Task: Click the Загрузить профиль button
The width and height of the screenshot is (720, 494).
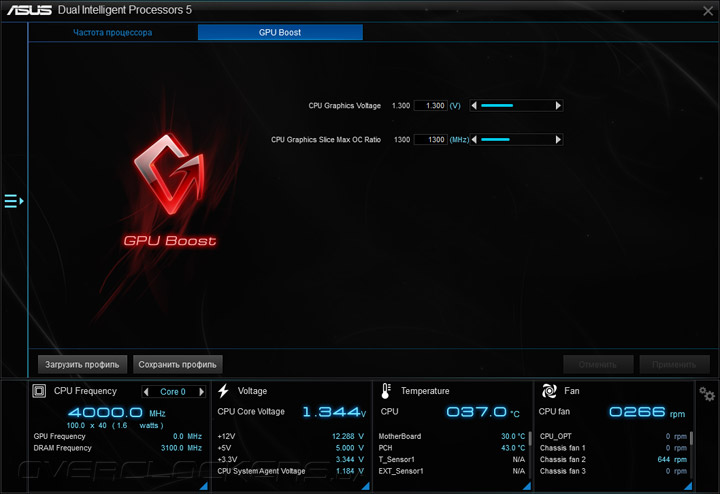Action: (x=82, y=365)
